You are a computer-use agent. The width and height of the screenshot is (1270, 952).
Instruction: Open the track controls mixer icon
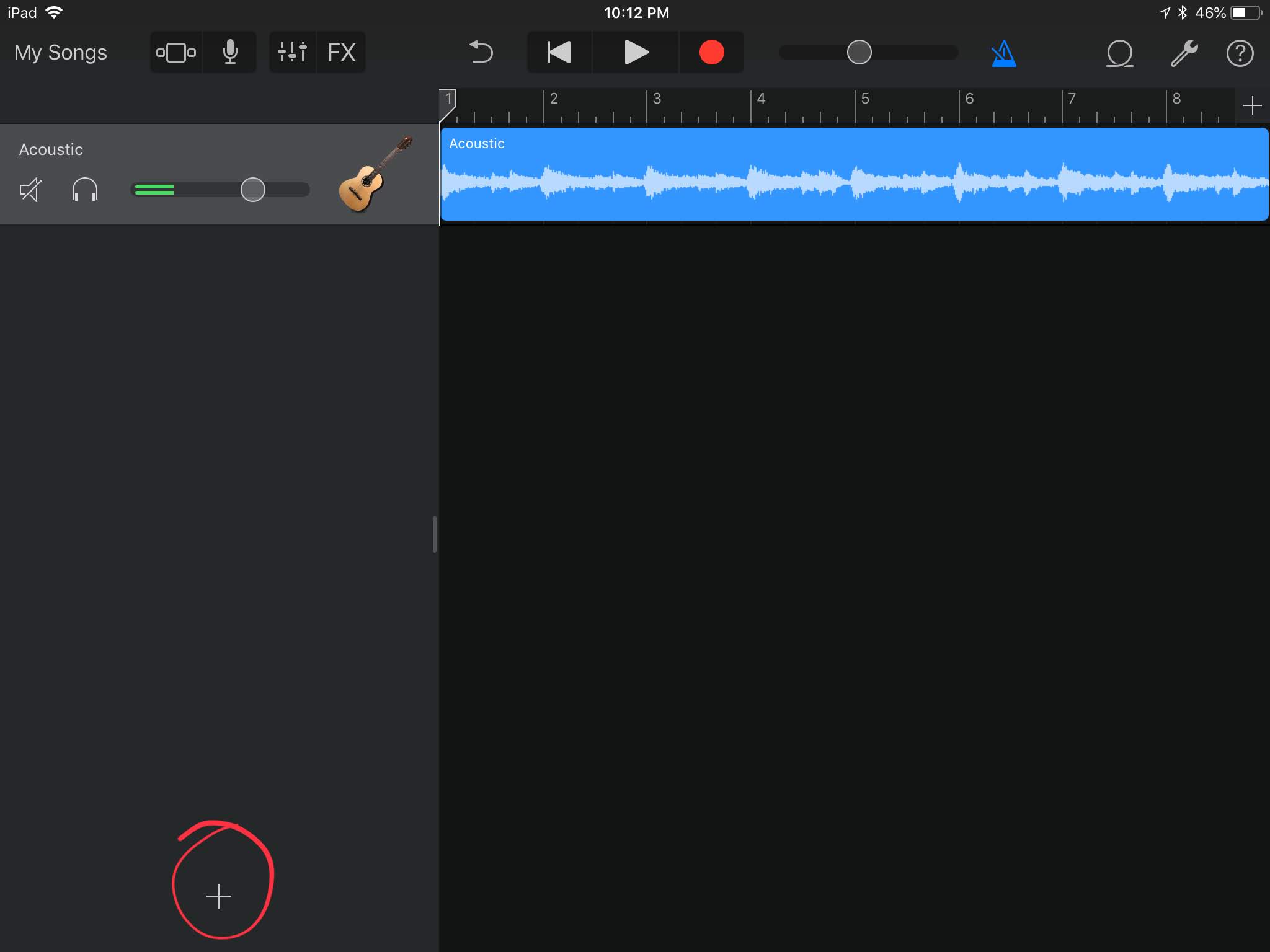pyautogui.click(x=293, y=53)
